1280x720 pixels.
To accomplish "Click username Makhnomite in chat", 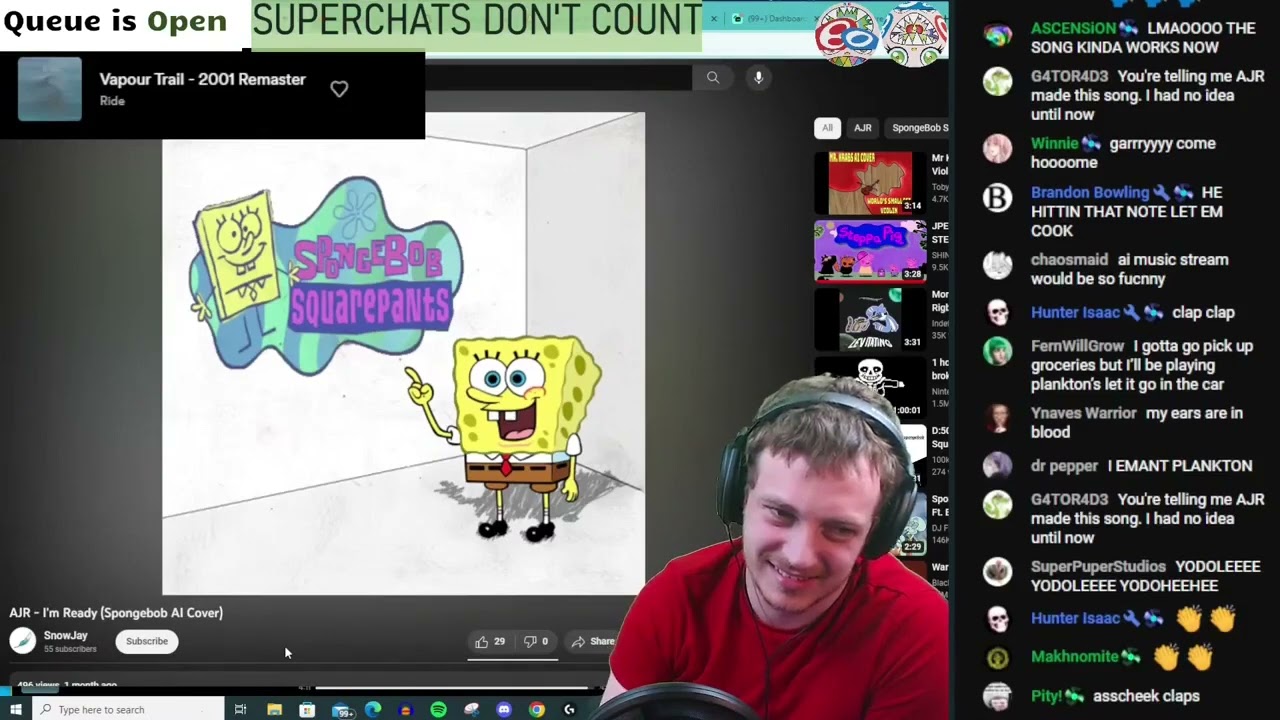I will point(1074,657).
